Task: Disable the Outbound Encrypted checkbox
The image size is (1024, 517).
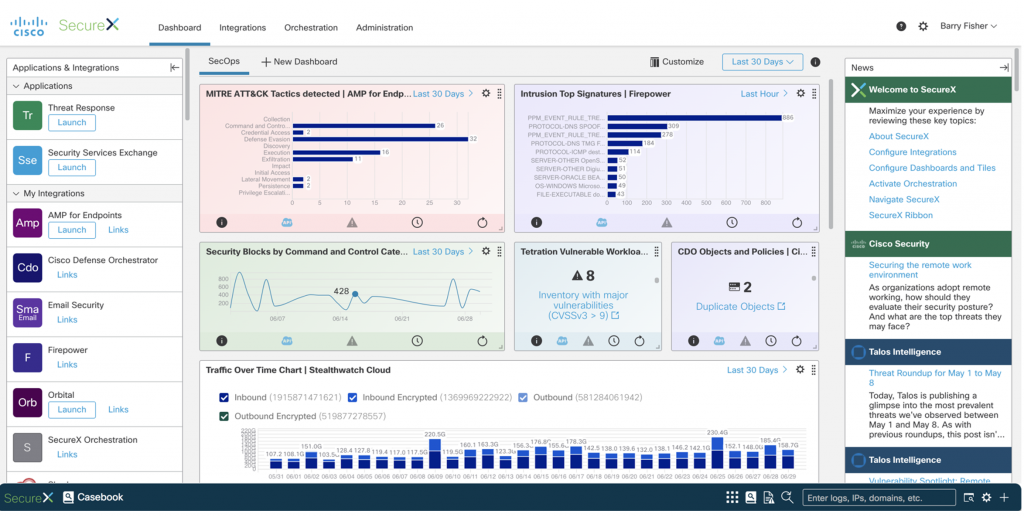Action: 224,416
